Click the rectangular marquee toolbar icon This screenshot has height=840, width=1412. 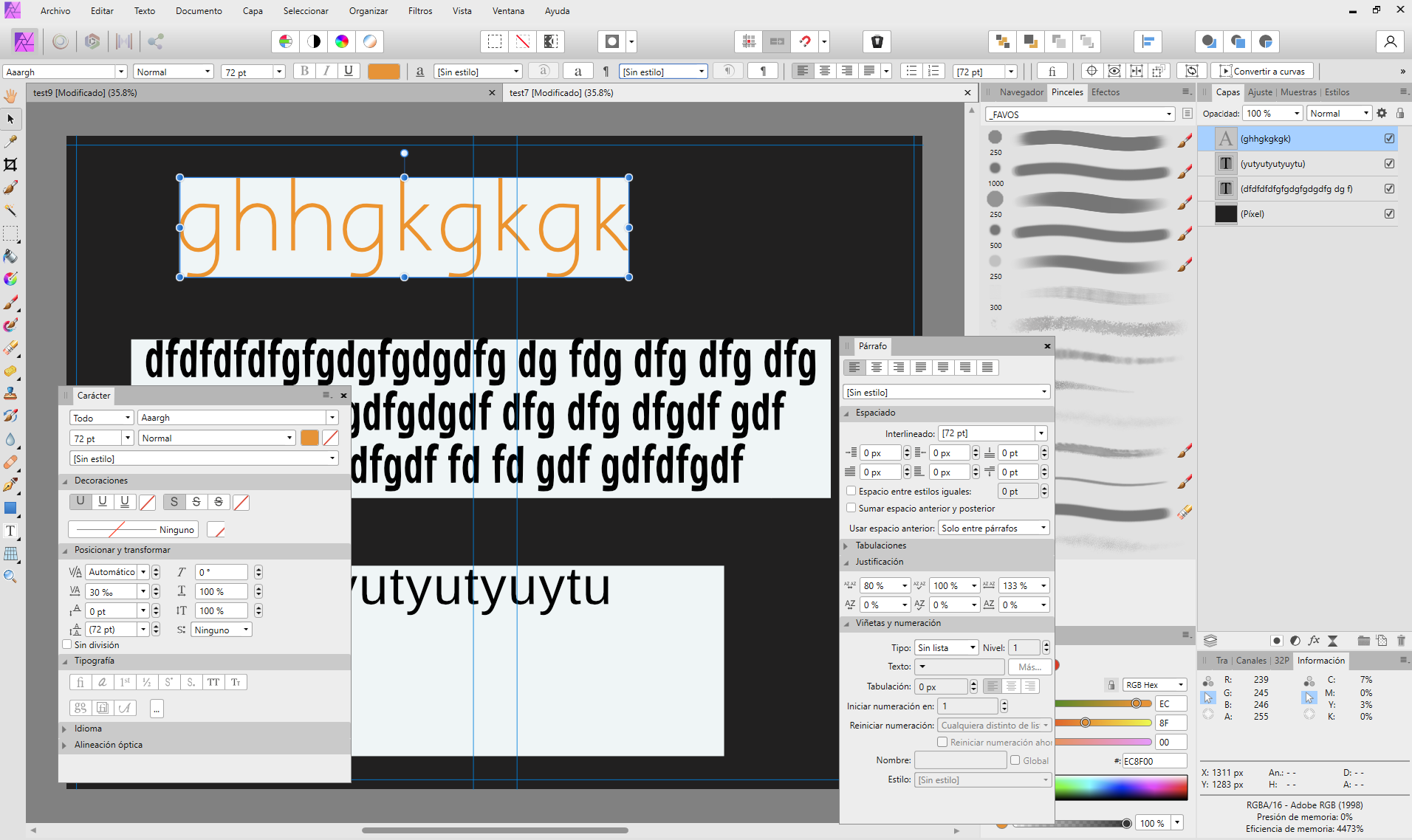coord(495,41)
